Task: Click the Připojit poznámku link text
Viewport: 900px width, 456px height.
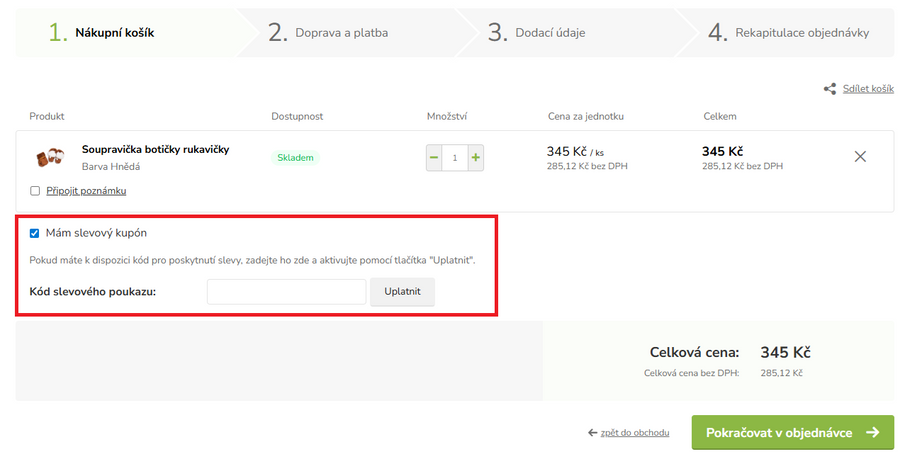Action: coord(86,191)
